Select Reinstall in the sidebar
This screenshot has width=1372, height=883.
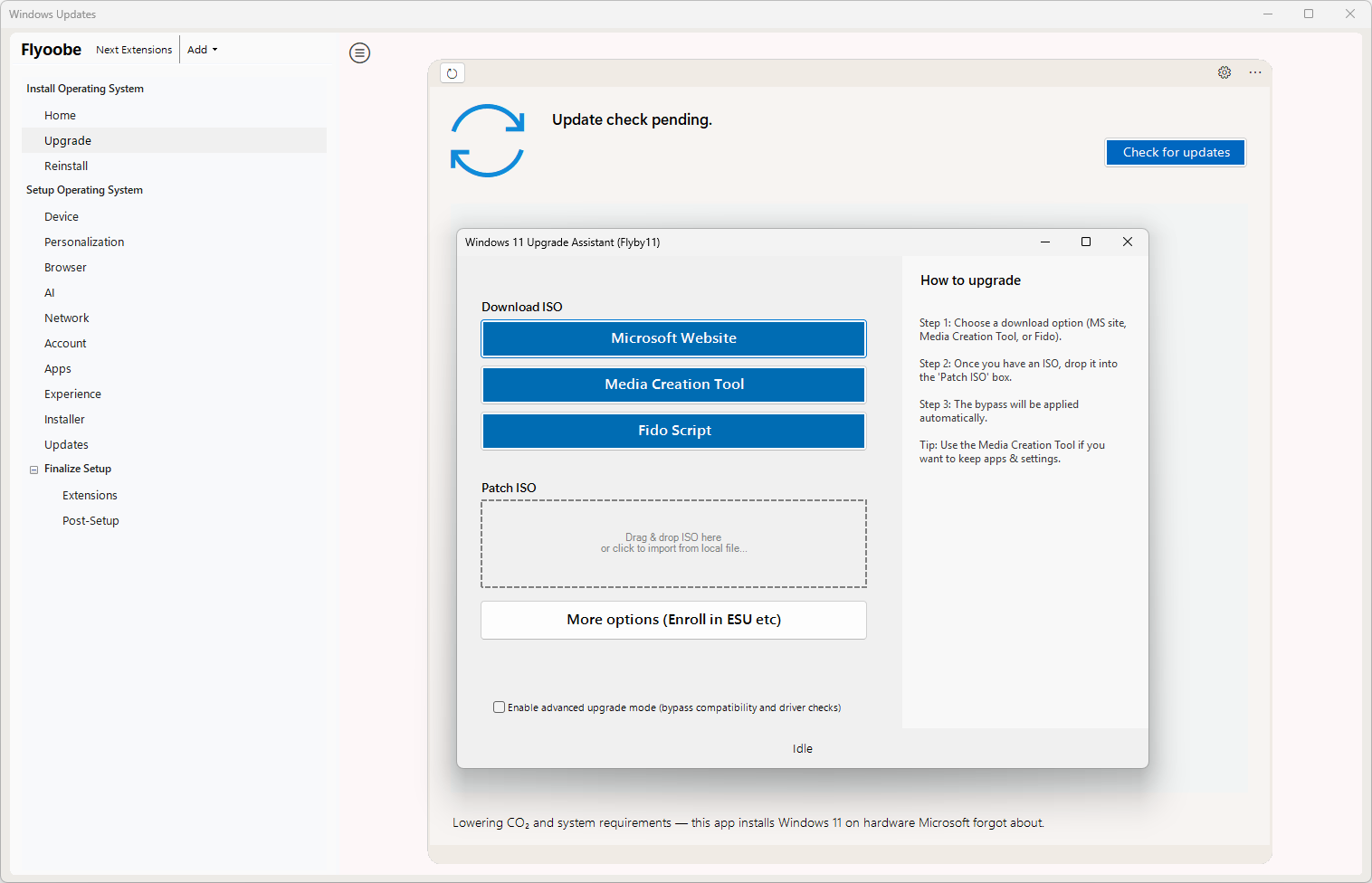(66, 166)
